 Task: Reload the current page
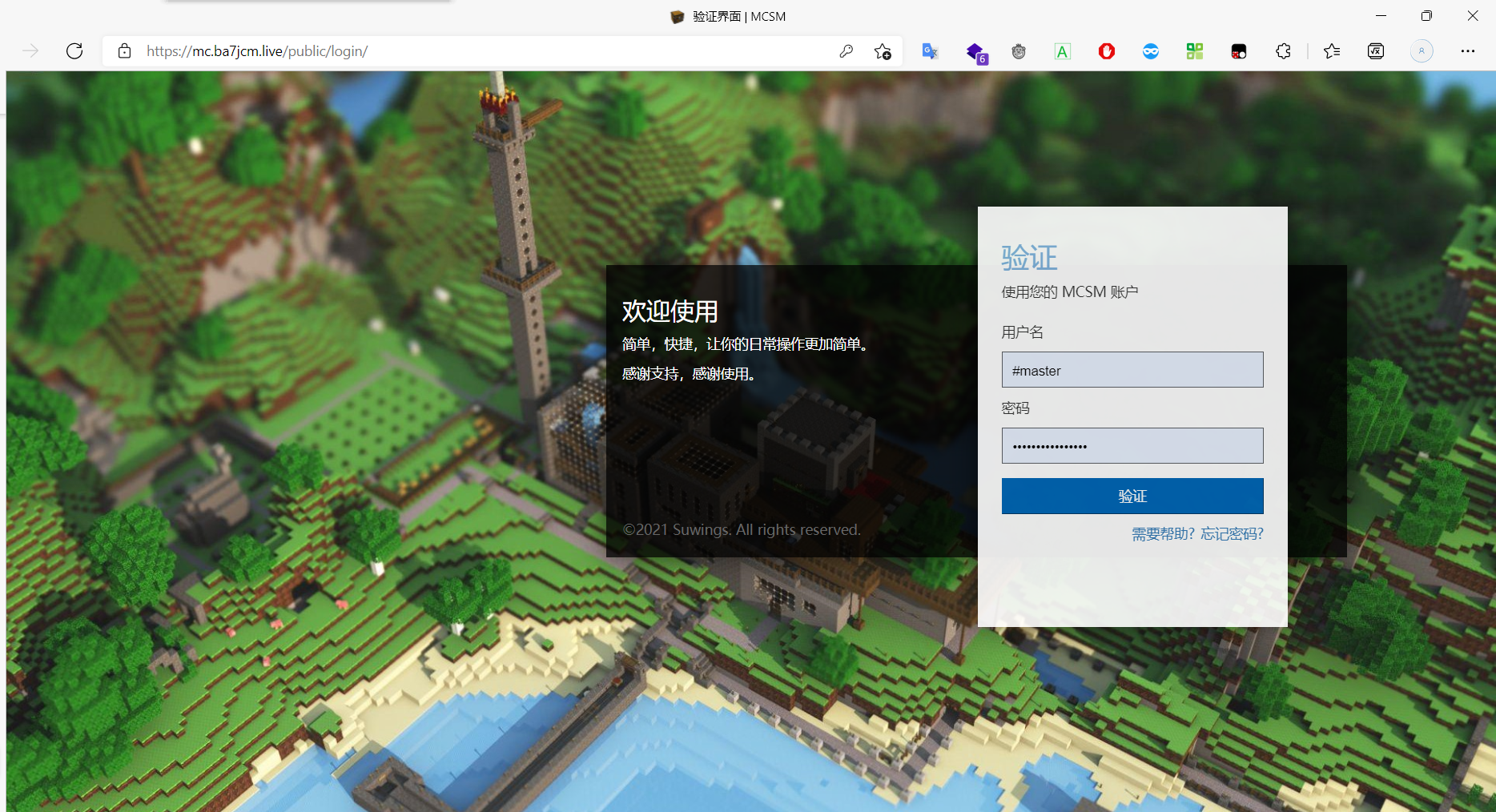[74, 51]
